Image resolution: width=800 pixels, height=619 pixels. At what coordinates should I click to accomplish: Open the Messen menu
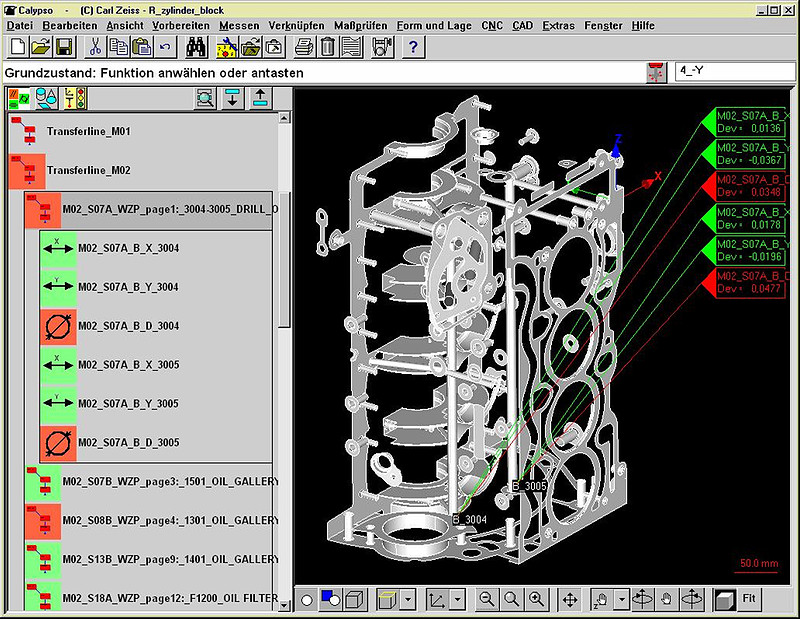[239, 26]
